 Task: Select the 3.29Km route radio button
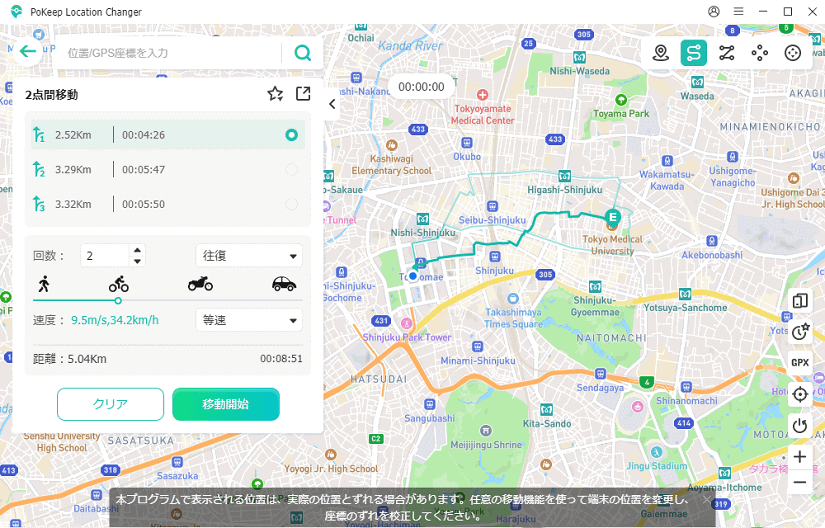point(291,170)
